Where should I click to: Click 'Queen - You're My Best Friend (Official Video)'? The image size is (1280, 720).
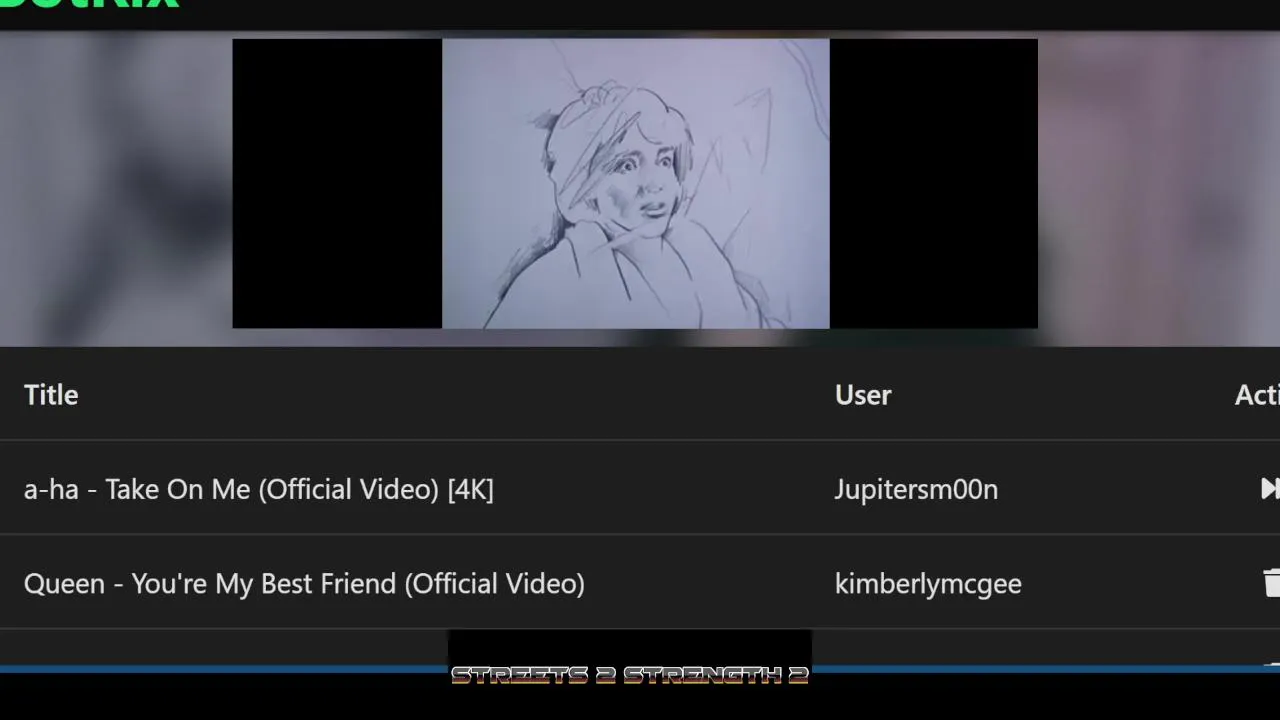304,583
